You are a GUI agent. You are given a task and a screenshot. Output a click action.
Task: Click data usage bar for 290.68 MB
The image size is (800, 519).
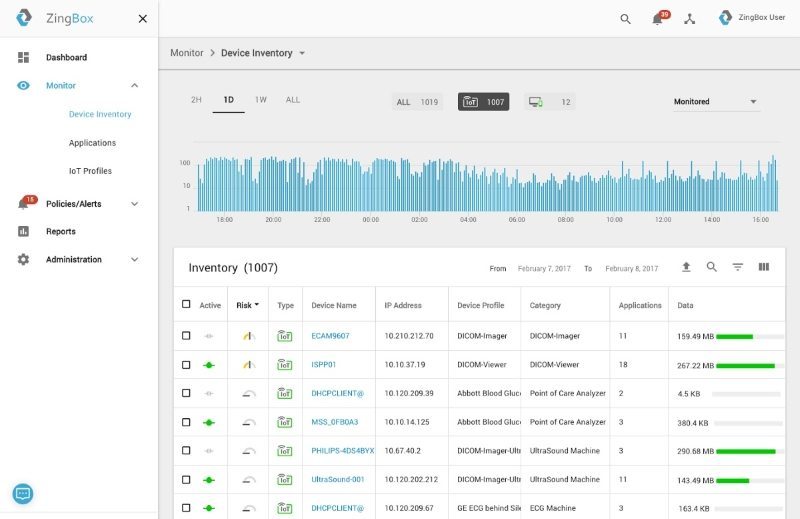(x=749, y=452)
